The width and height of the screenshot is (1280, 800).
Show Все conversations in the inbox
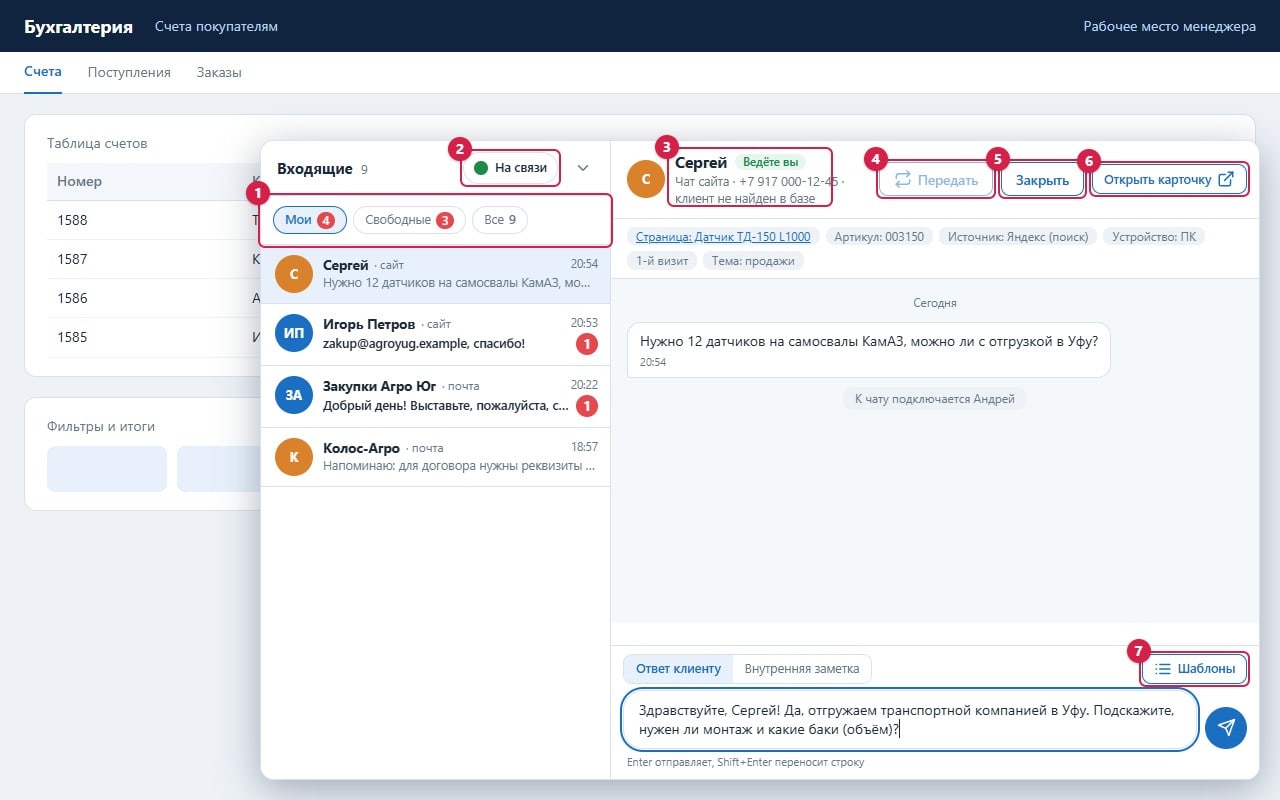click(499, 220)
